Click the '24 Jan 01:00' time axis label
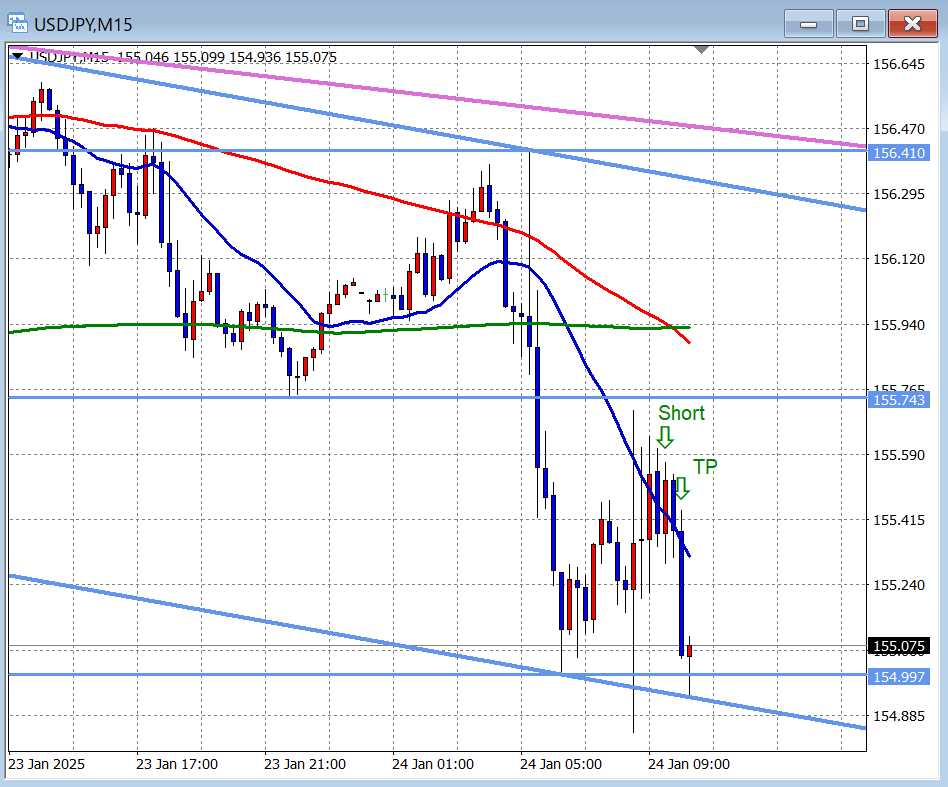Image resolution: width=948 pixels, height=787 pixels. (x=432, y=764)
